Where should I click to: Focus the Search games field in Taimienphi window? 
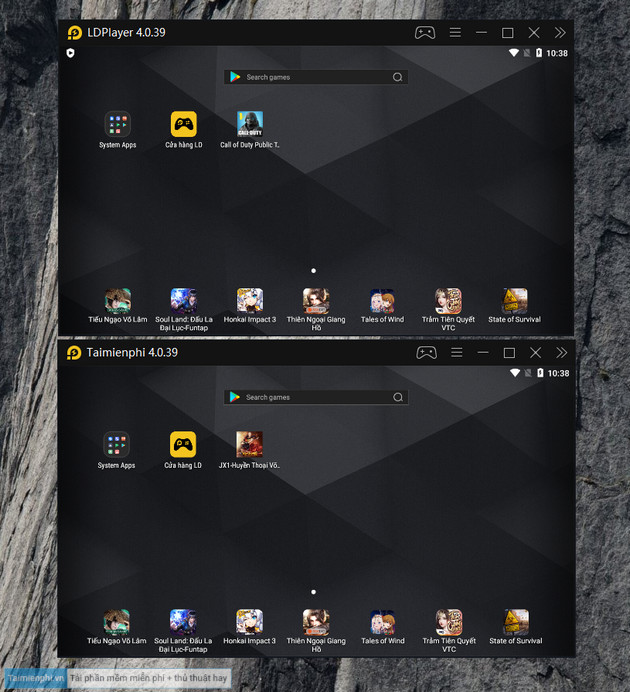316,397
